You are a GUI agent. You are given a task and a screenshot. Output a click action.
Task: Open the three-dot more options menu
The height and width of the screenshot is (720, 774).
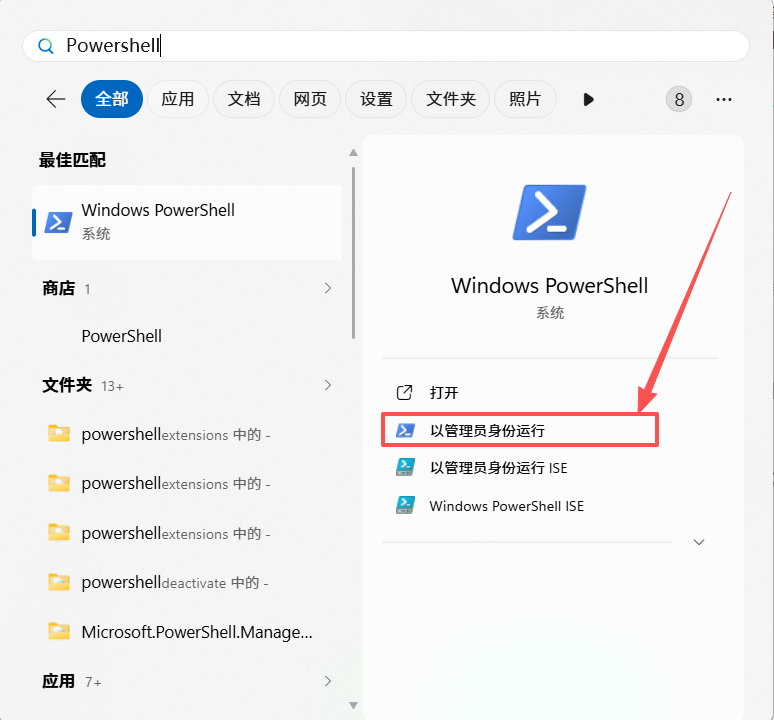(x=724, y=100)
